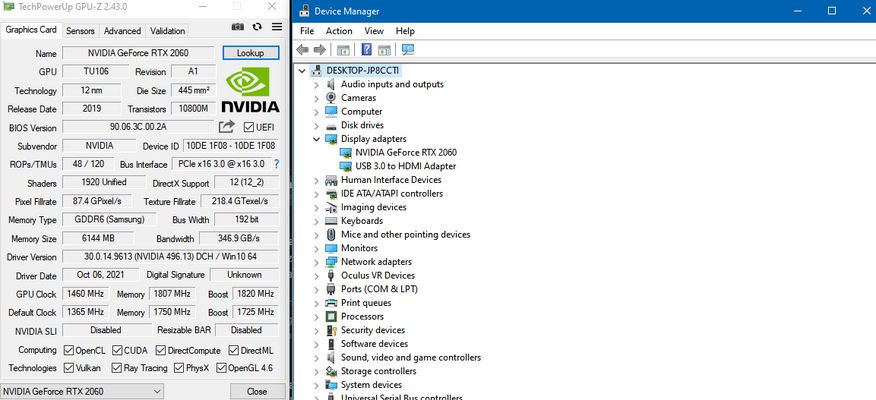876x400 pixels.
Task: Click the Close button in GPU-Z
Action: (257, 391)
